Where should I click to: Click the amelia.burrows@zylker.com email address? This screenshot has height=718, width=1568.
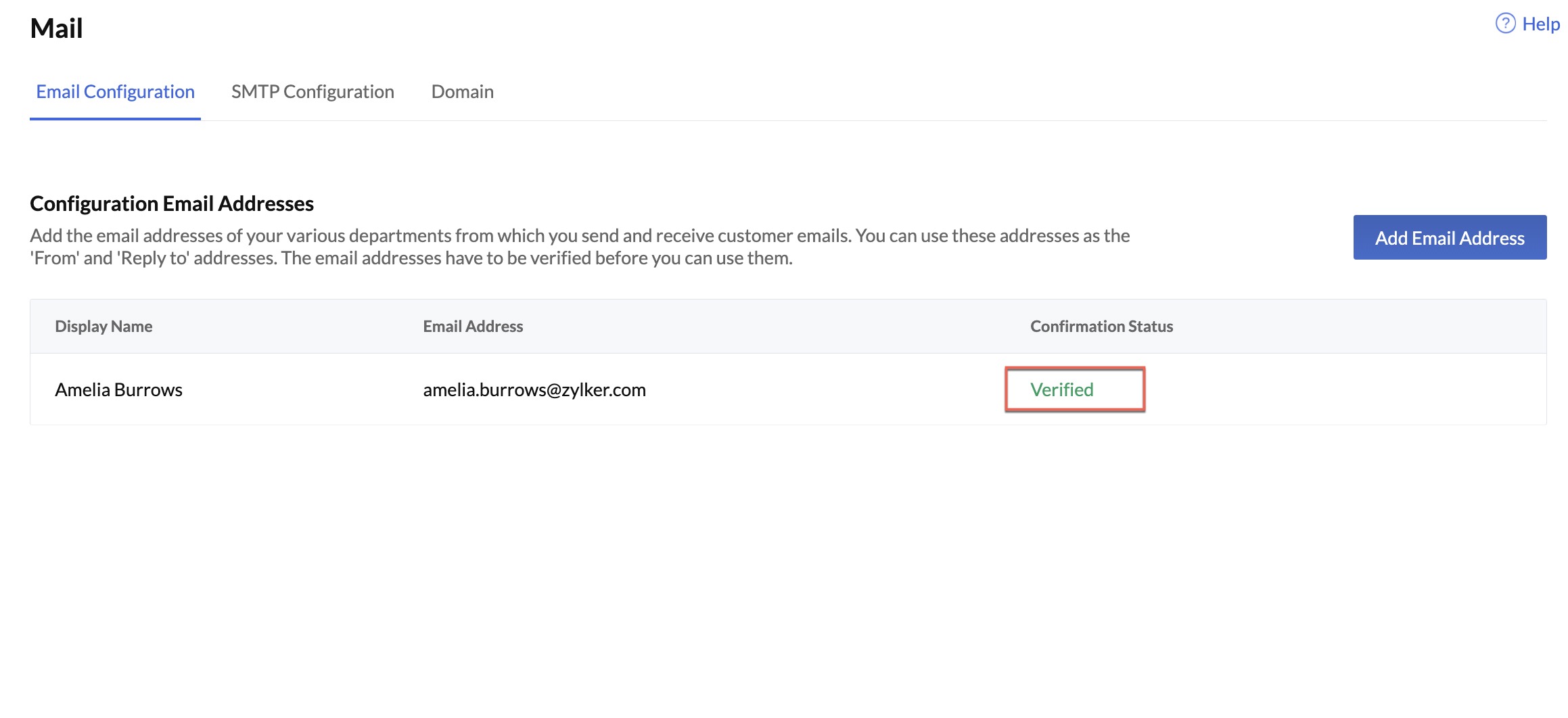pyautogui.click(x=534, y=390)
